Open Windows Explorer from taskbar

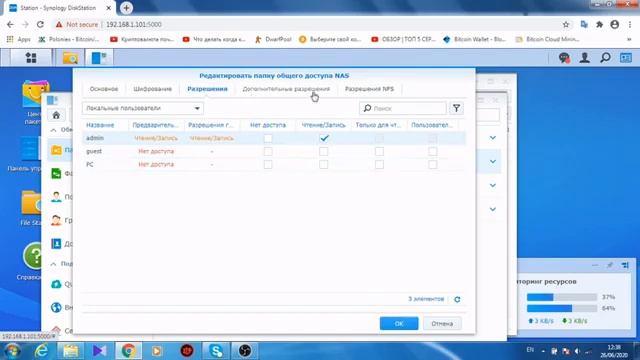tap(71, 351)
